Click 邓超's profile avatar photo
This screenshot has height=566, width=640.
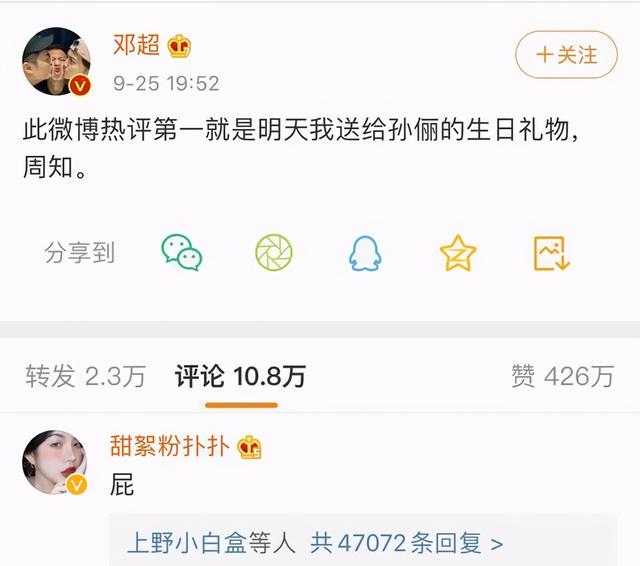pyautogui.click(x=57, y=61)
